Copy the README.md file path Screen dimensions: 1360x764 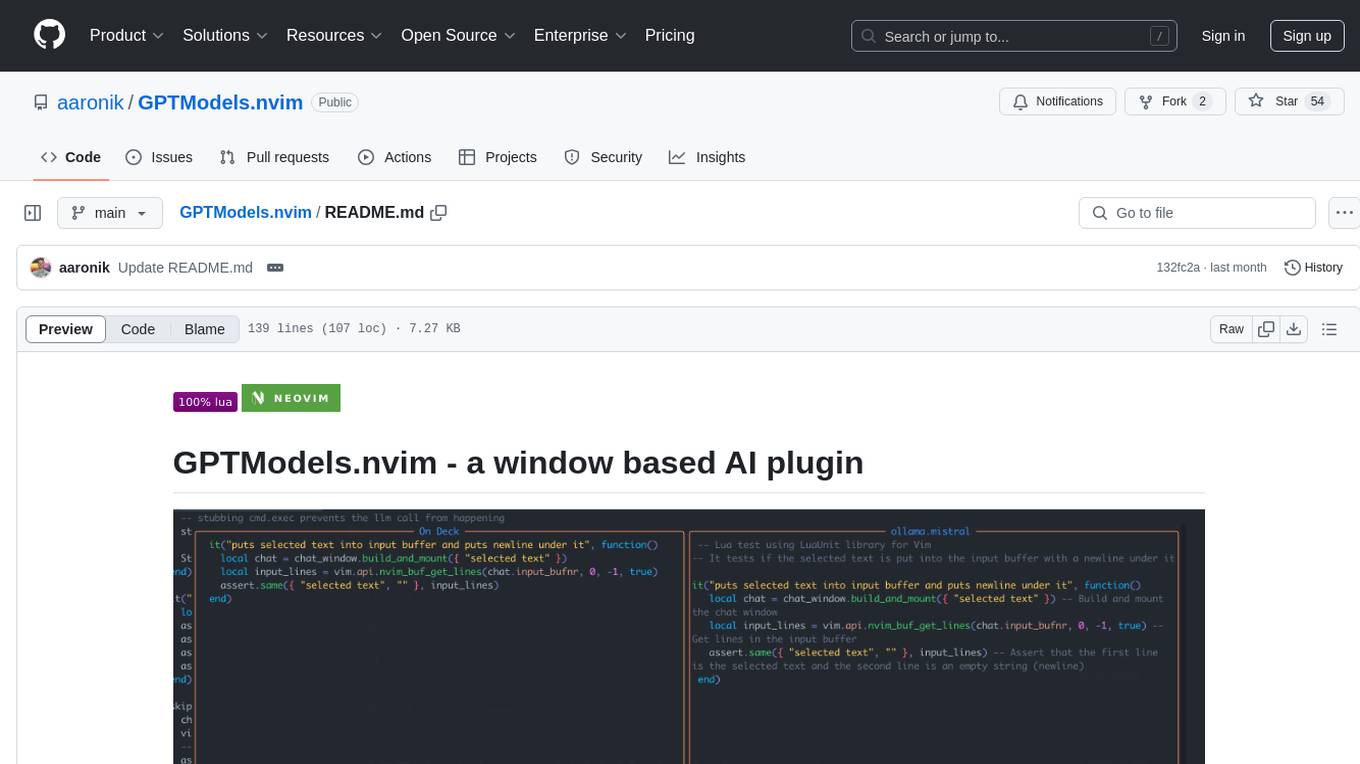pos(438,213)
